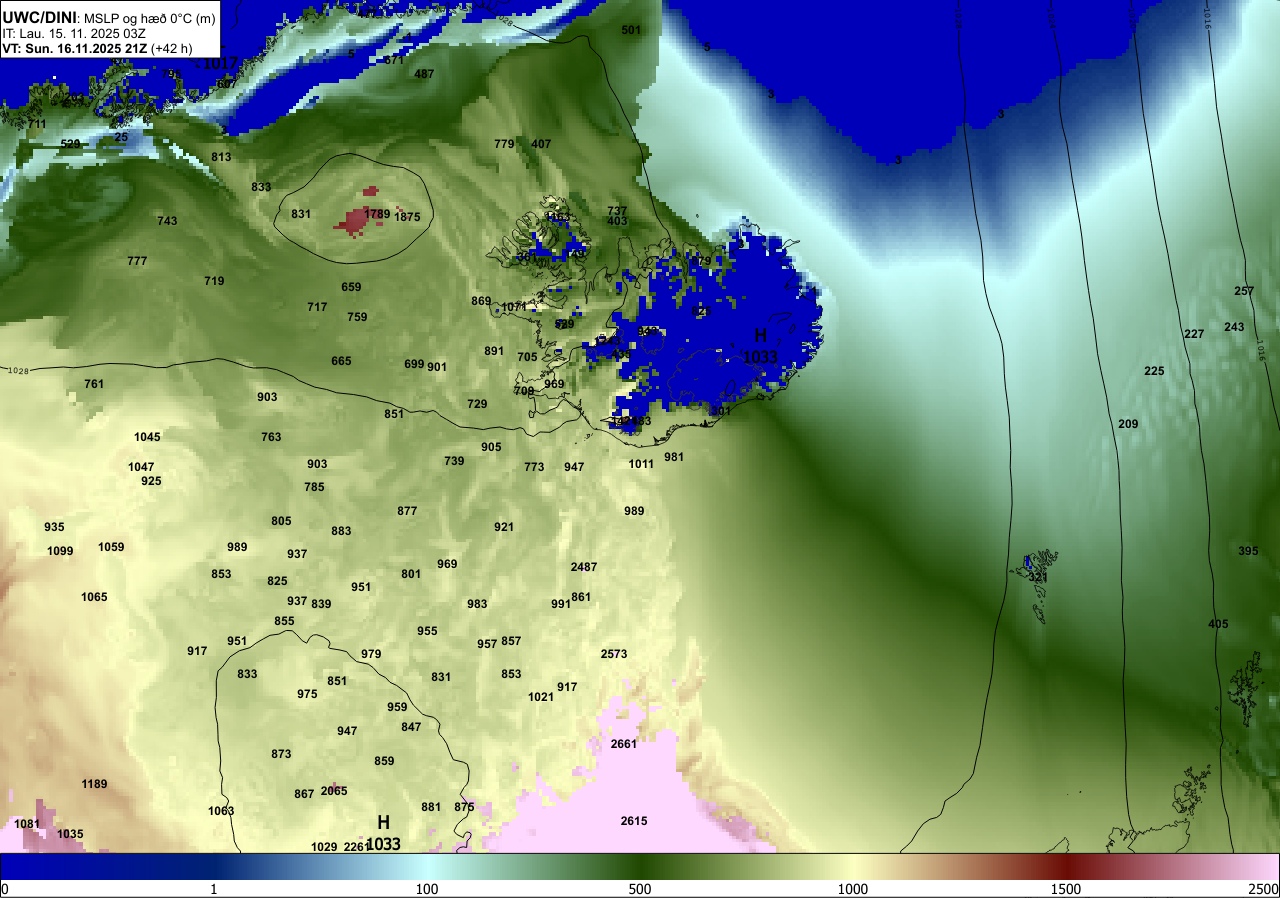
Task: Click the value 2661 in the pink area
Action: coord(624,744)
